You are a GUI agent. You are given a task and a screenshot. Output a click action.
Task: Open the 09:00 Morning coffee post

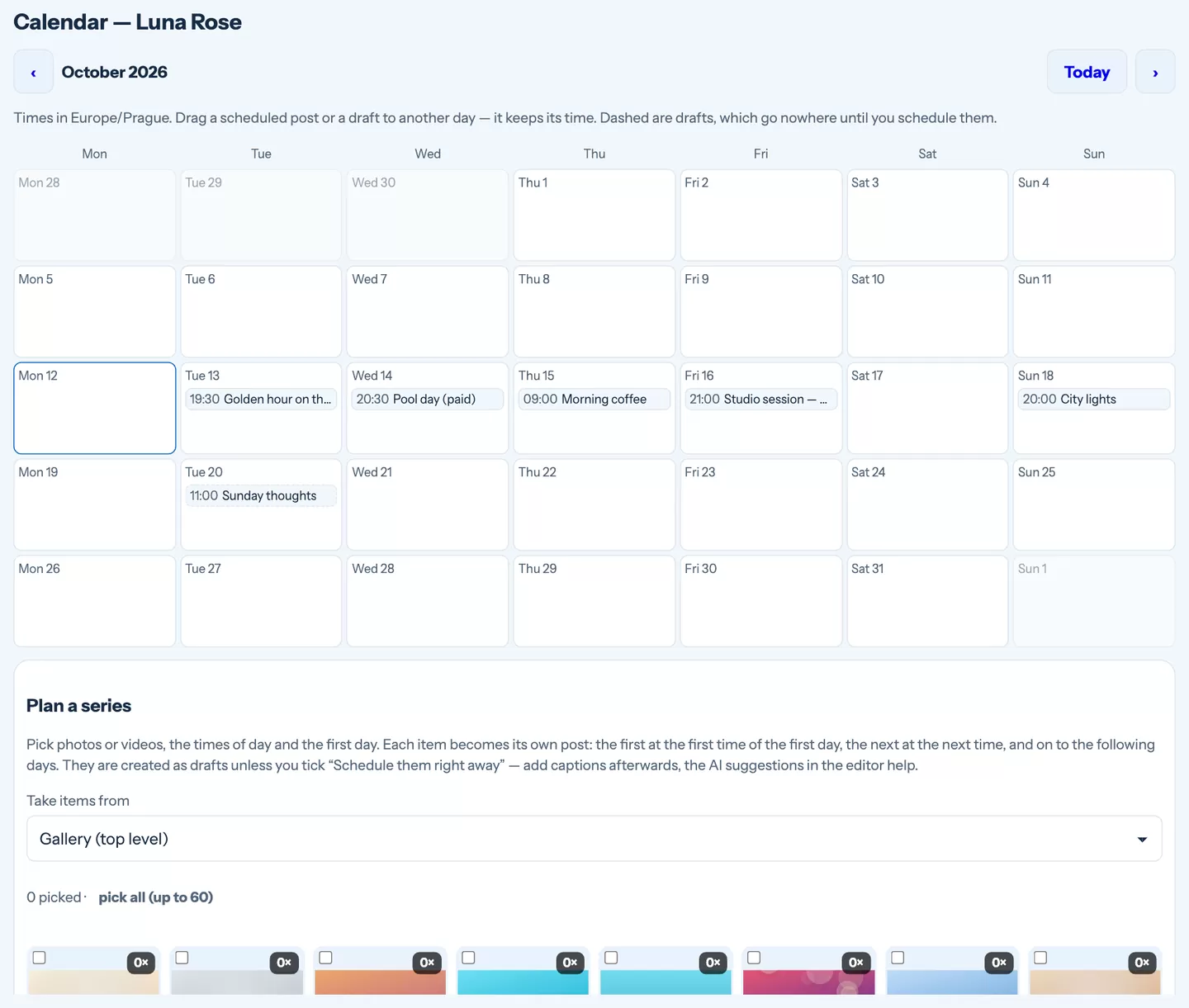pyautogui.click(x=594, y=399)
